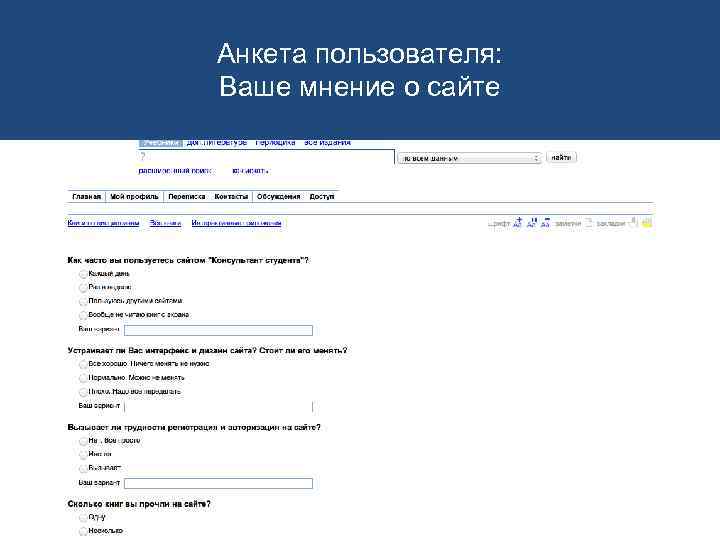Open the 'расширенный поиск' link
Viewport: 720px width, 540px height.
175,171
